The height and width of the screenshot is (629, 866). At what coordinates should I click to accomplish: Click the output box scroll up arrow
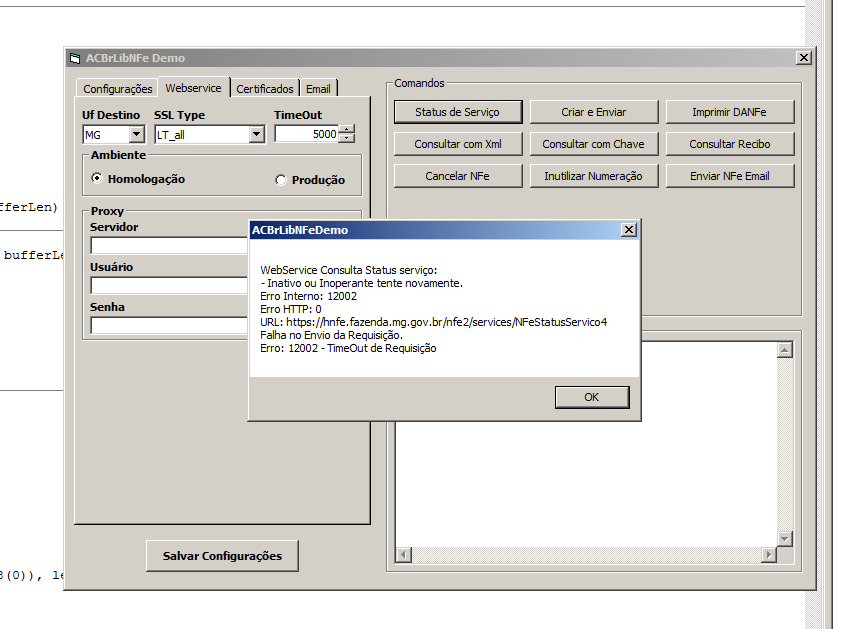(784, 350)
